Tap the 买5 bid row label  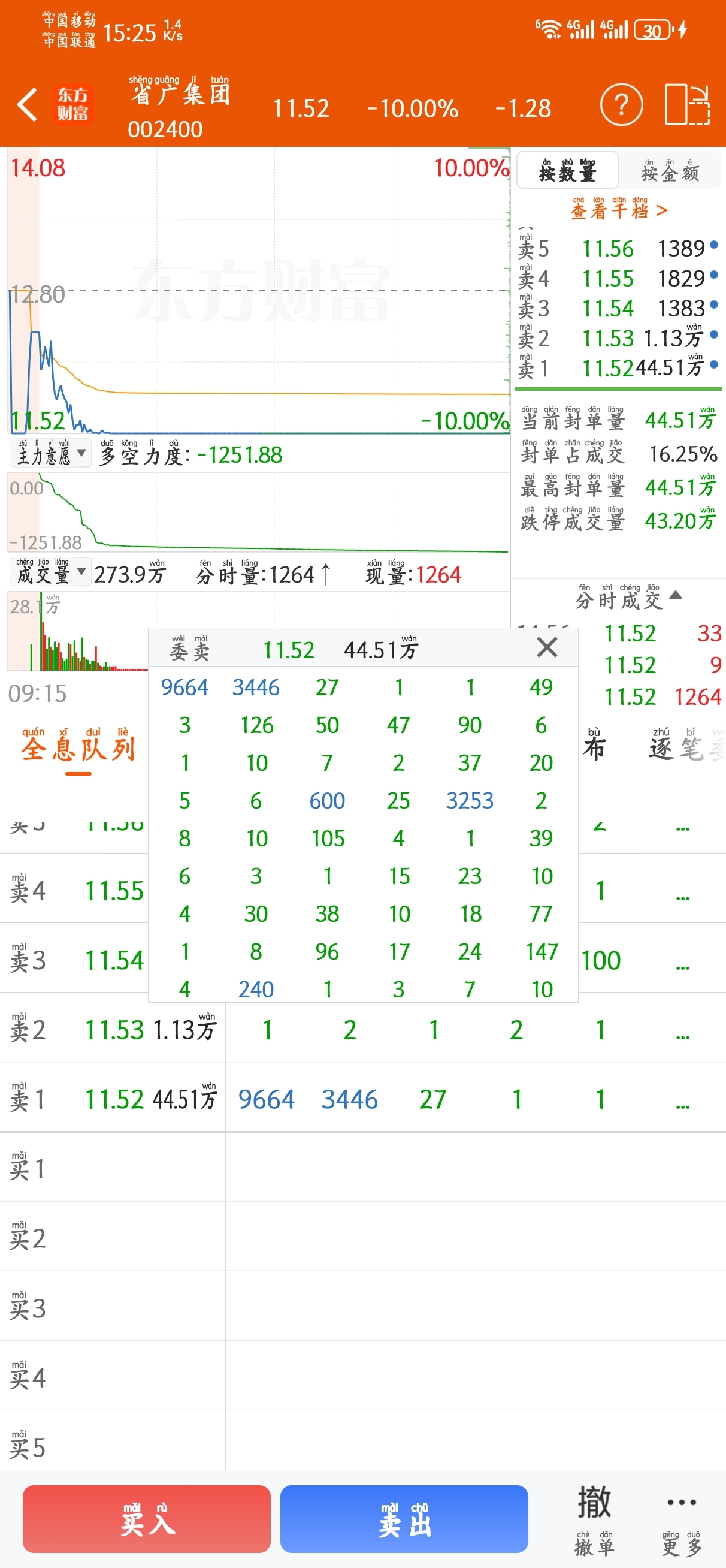click(28, 1446)
